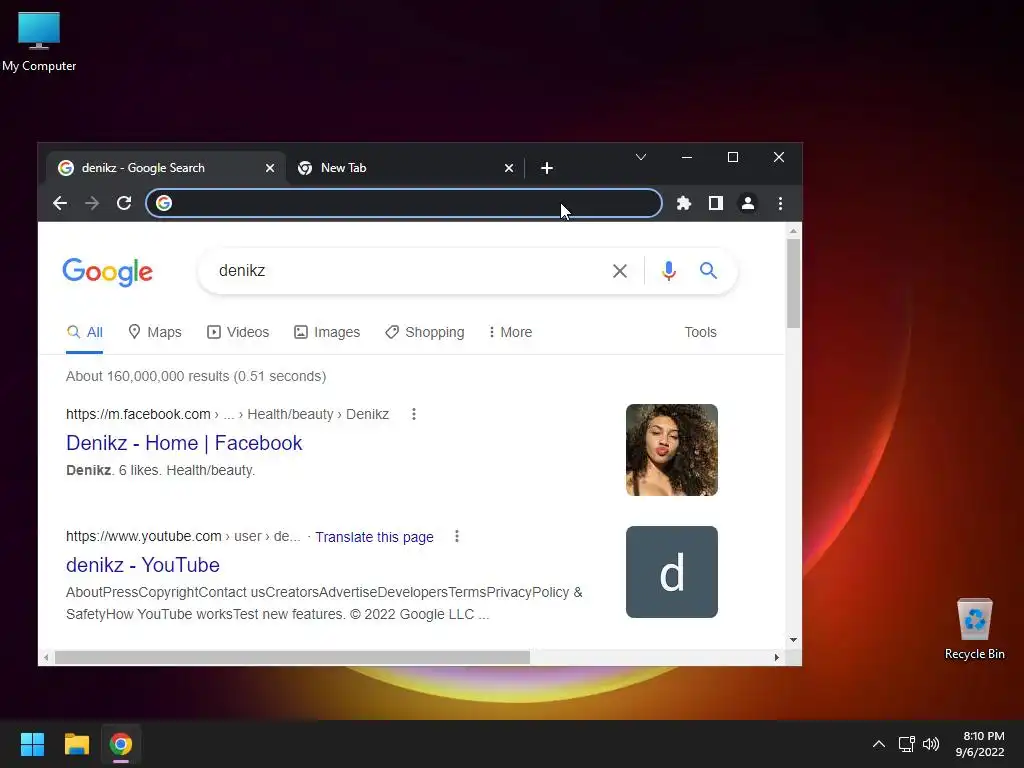1024x768 pixels.
Task: Open the volume speaker icon in tray
Action: (931, 744)
